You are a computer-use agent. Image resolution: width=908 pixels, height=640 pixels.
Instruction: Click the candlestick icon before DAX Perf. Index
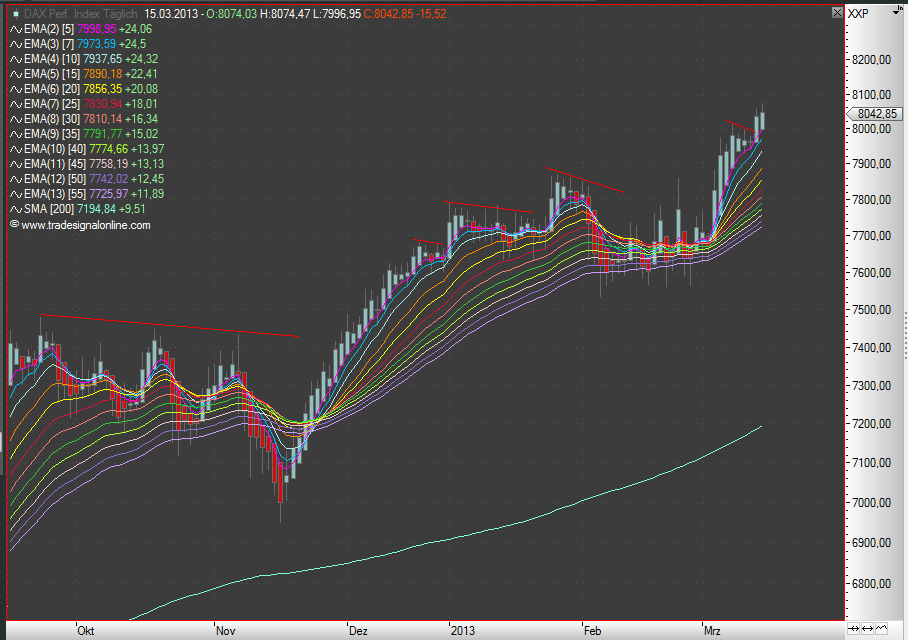15,14
